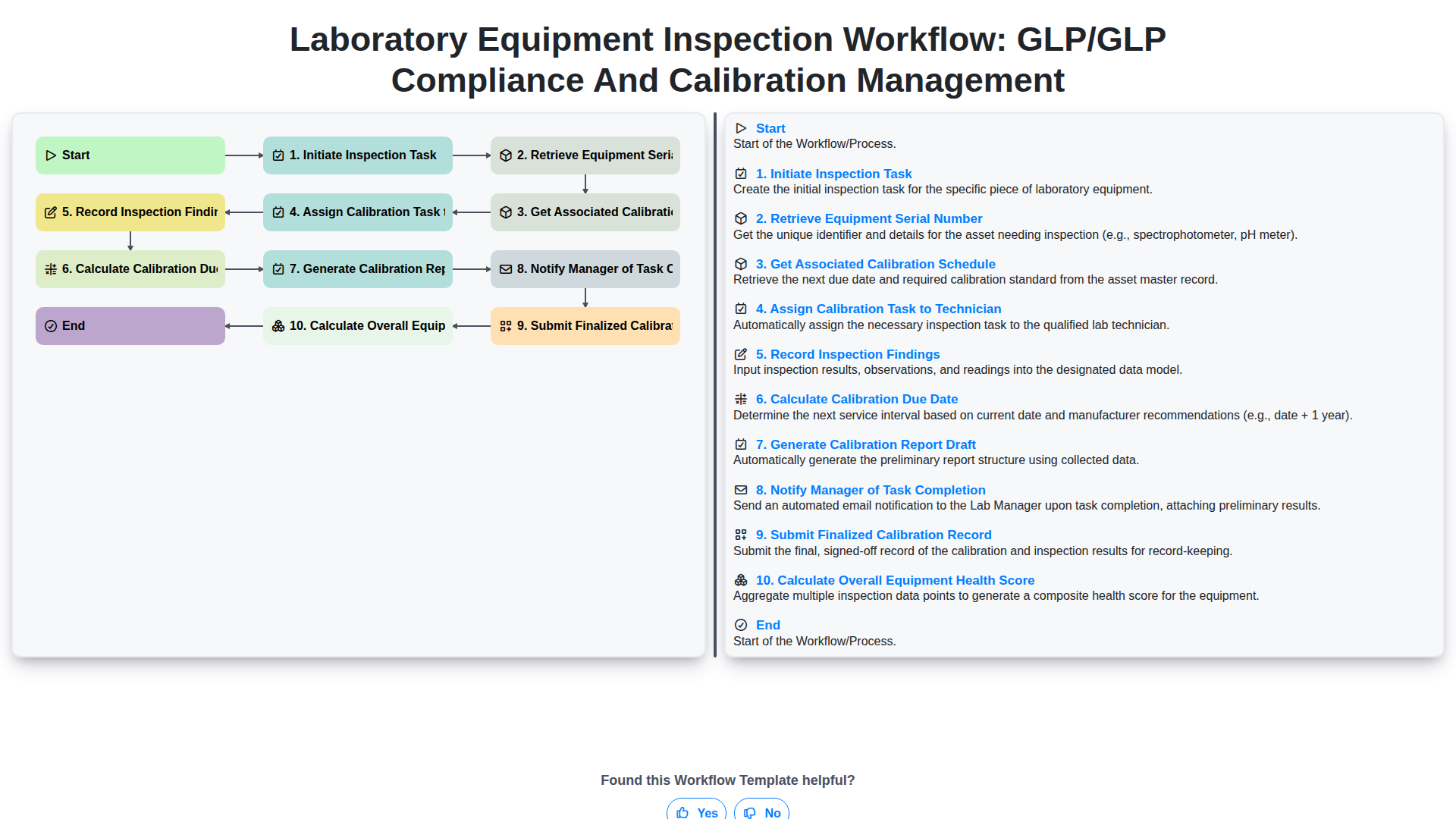Open the 9. Submit Finalized Calibration Record link
This screenshot has height=819, width=1456.
874,535
